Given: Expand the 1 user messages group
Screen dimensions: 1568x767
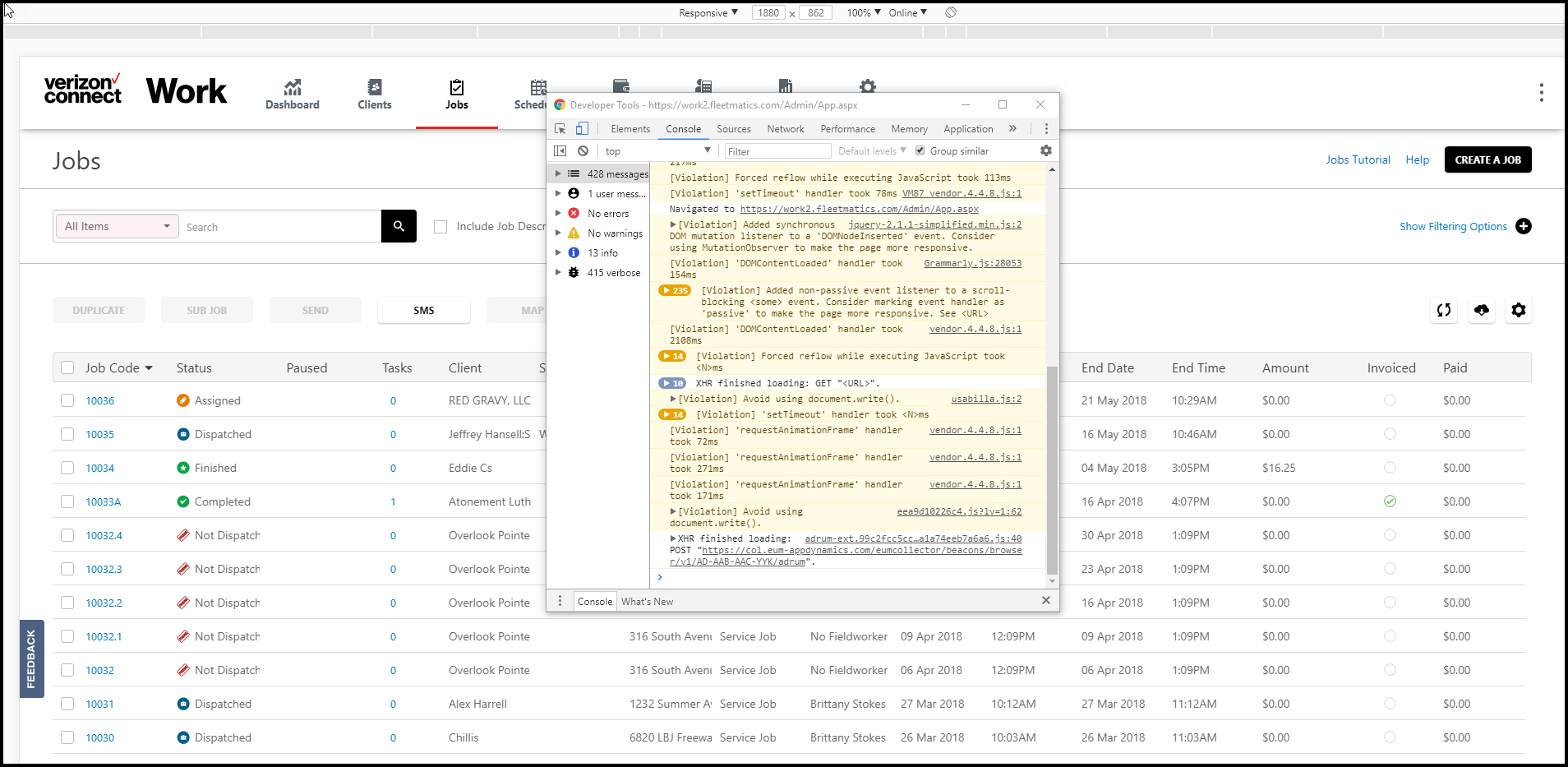Looking at the screenshot, I should click(x=558, y=193).
